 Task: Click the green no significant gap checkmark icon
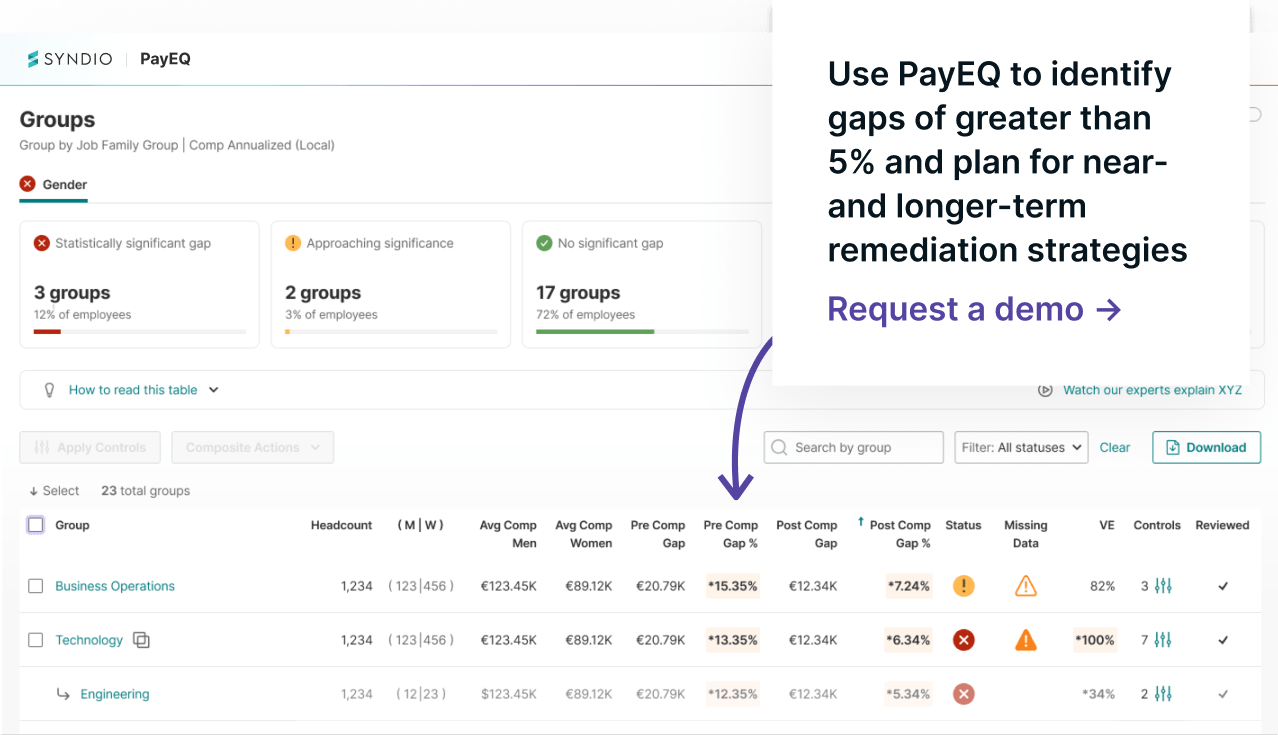(x=544, y=243)
